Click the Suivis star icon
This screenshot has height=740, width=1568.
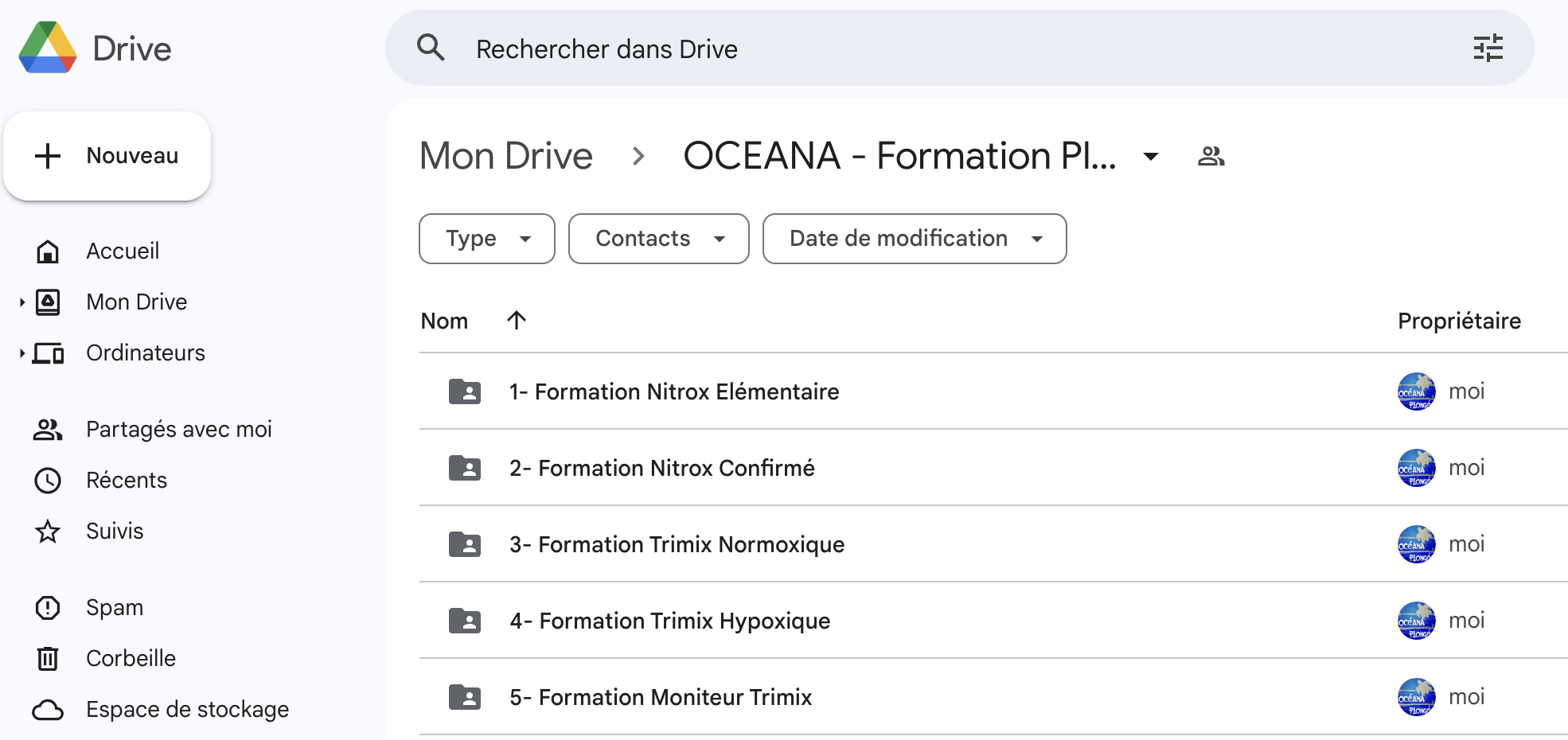click(x=48, y=532)
